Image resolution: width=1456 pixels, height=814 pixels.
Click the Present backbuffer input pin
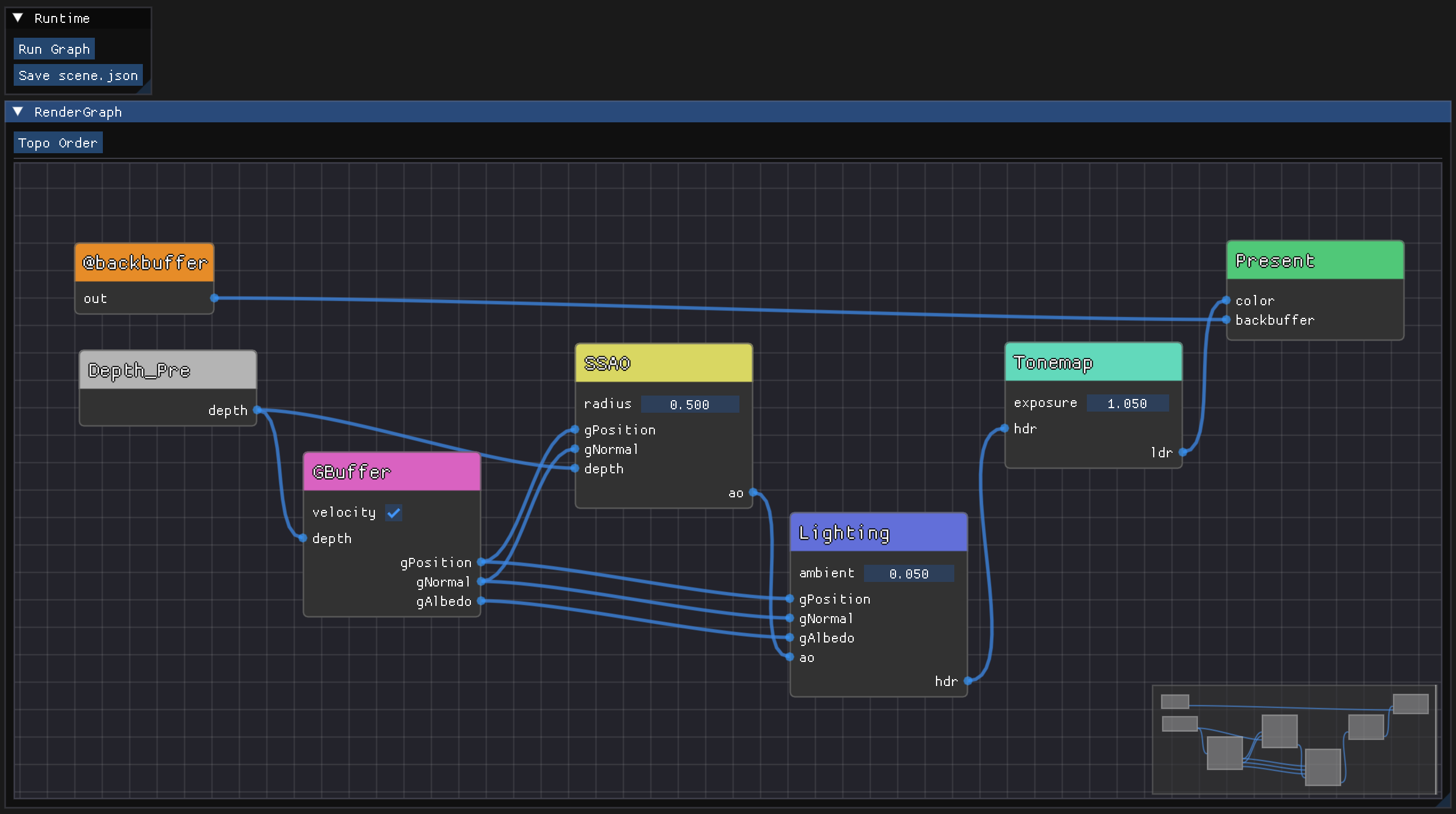1226,320
